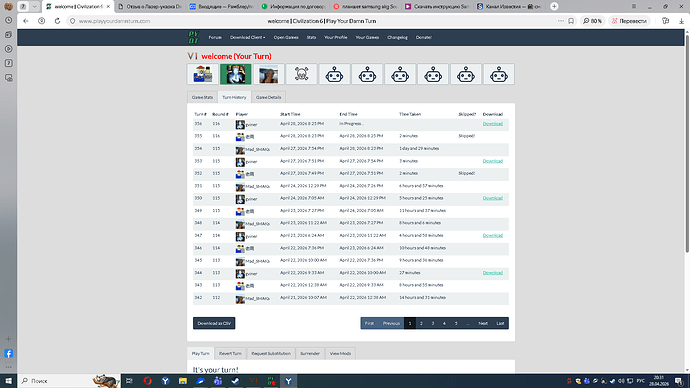690x388 pixels.
Task: Click the 80% zoom indicator in address bar
Action: tap(593, 21)
